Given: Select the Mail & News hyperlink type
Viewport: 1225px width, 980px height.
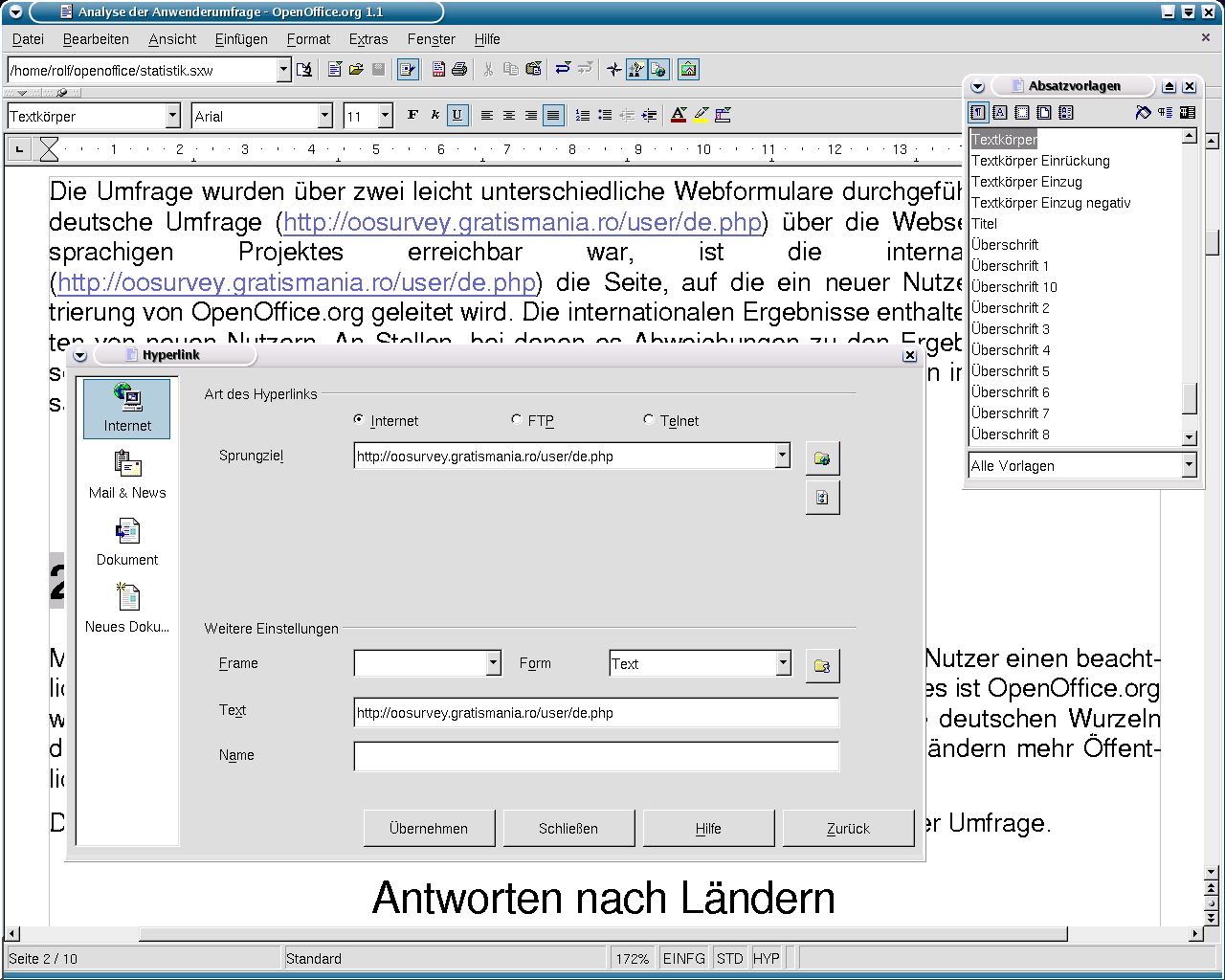Looking at the screenshot, I should tap(127, 476).
